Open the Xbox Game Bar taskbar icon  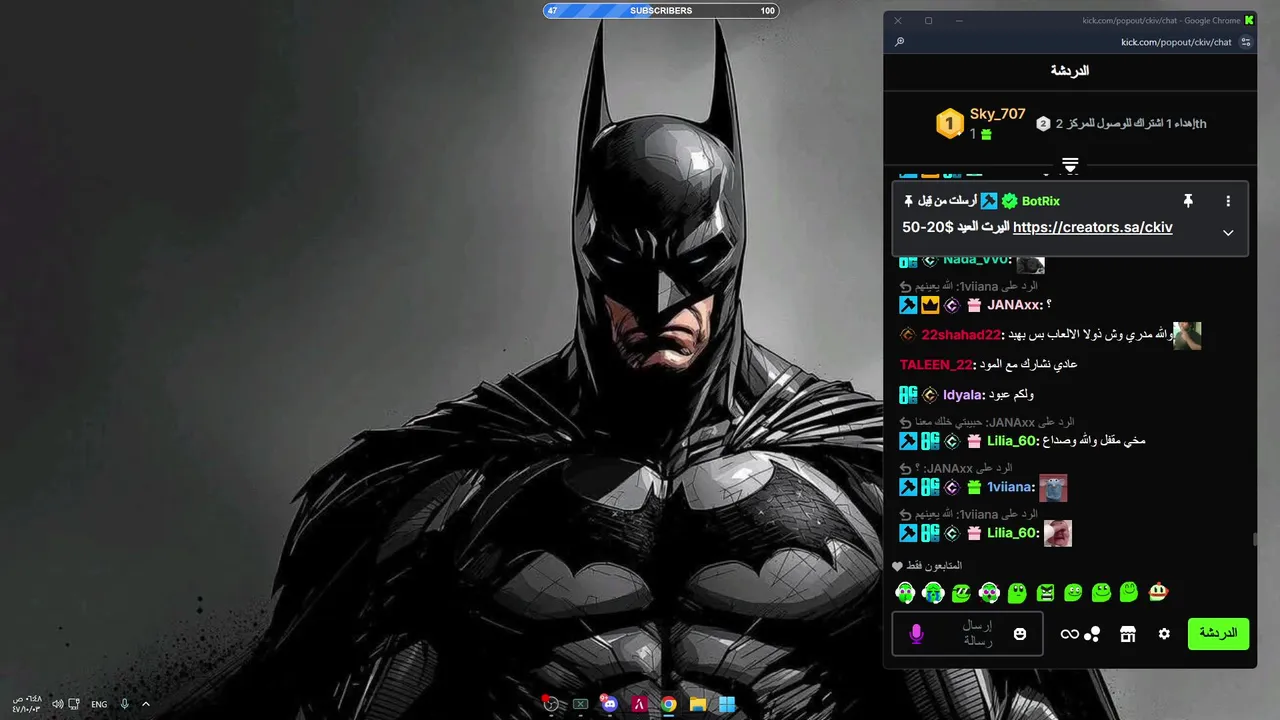(580, 704)
